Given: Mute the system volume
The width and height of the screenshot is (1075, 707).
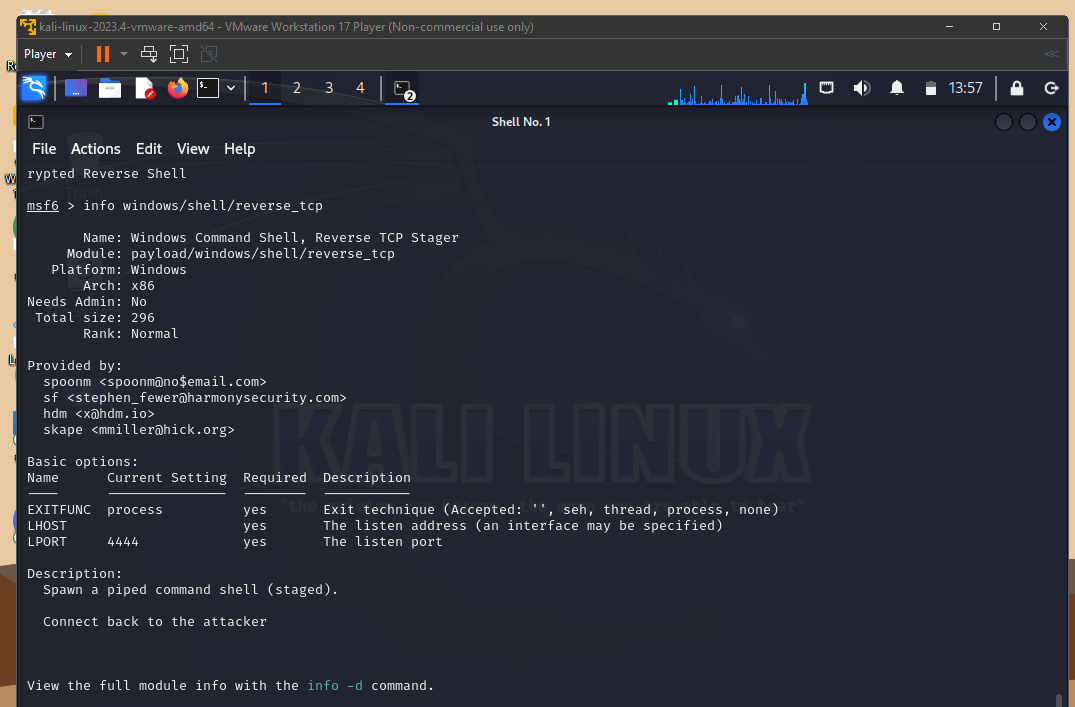Looking at the screenshot, I should pyautogui.click(x=861, y=88).
